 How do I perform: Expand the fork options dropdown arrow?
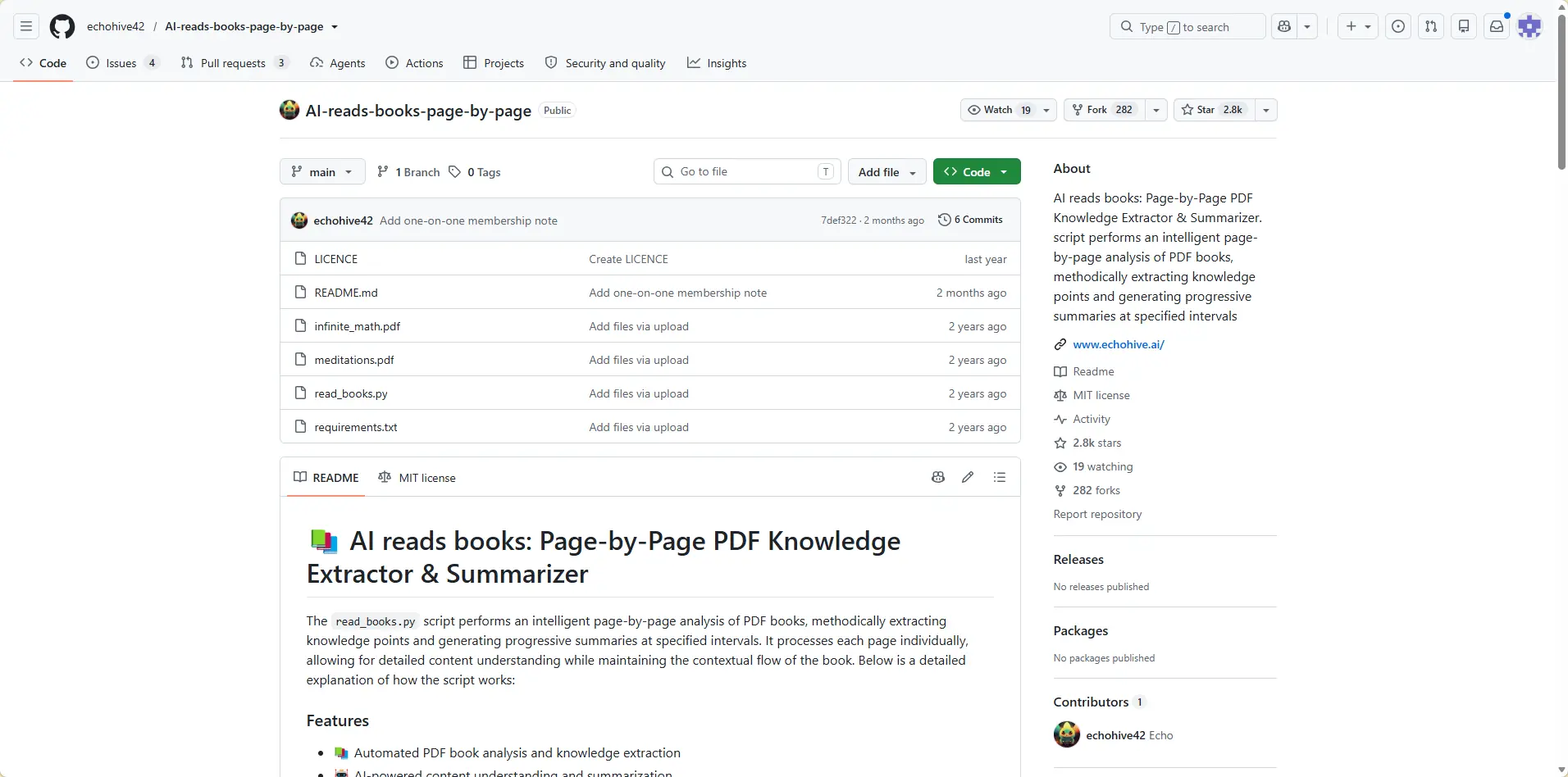coord(1155,110)
